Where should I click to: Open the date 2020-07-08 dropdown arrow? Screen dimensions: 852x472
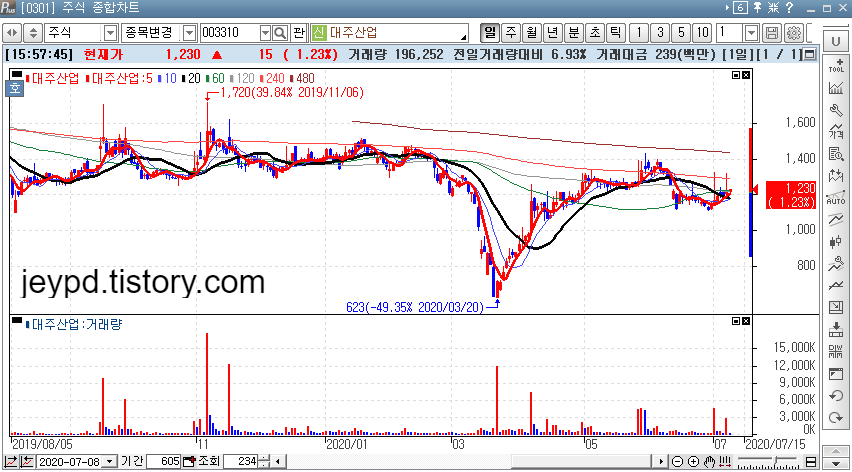(110, 462)
